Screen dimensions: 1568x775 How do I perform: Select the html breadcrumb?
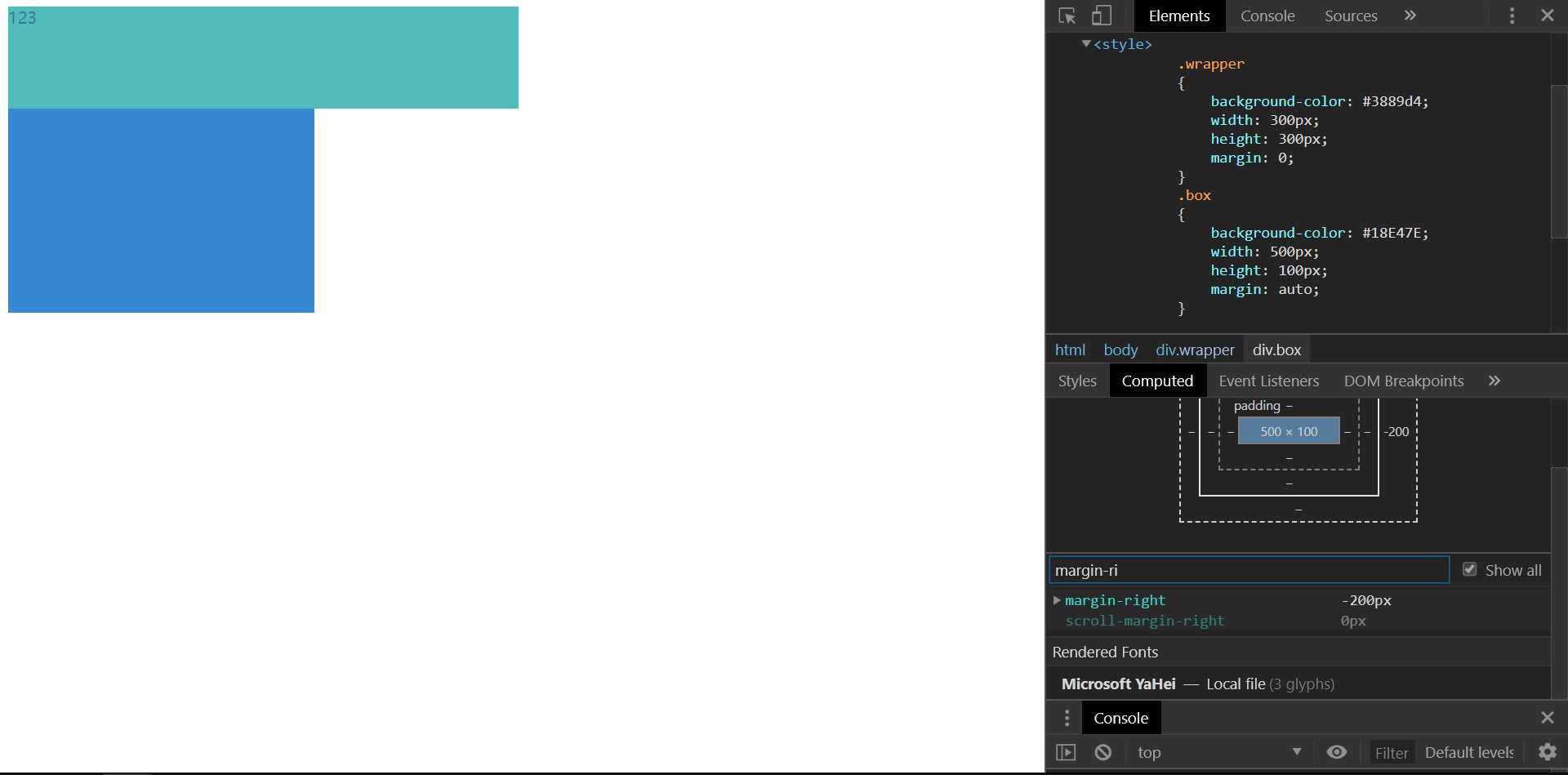(x=1070, y=350)
